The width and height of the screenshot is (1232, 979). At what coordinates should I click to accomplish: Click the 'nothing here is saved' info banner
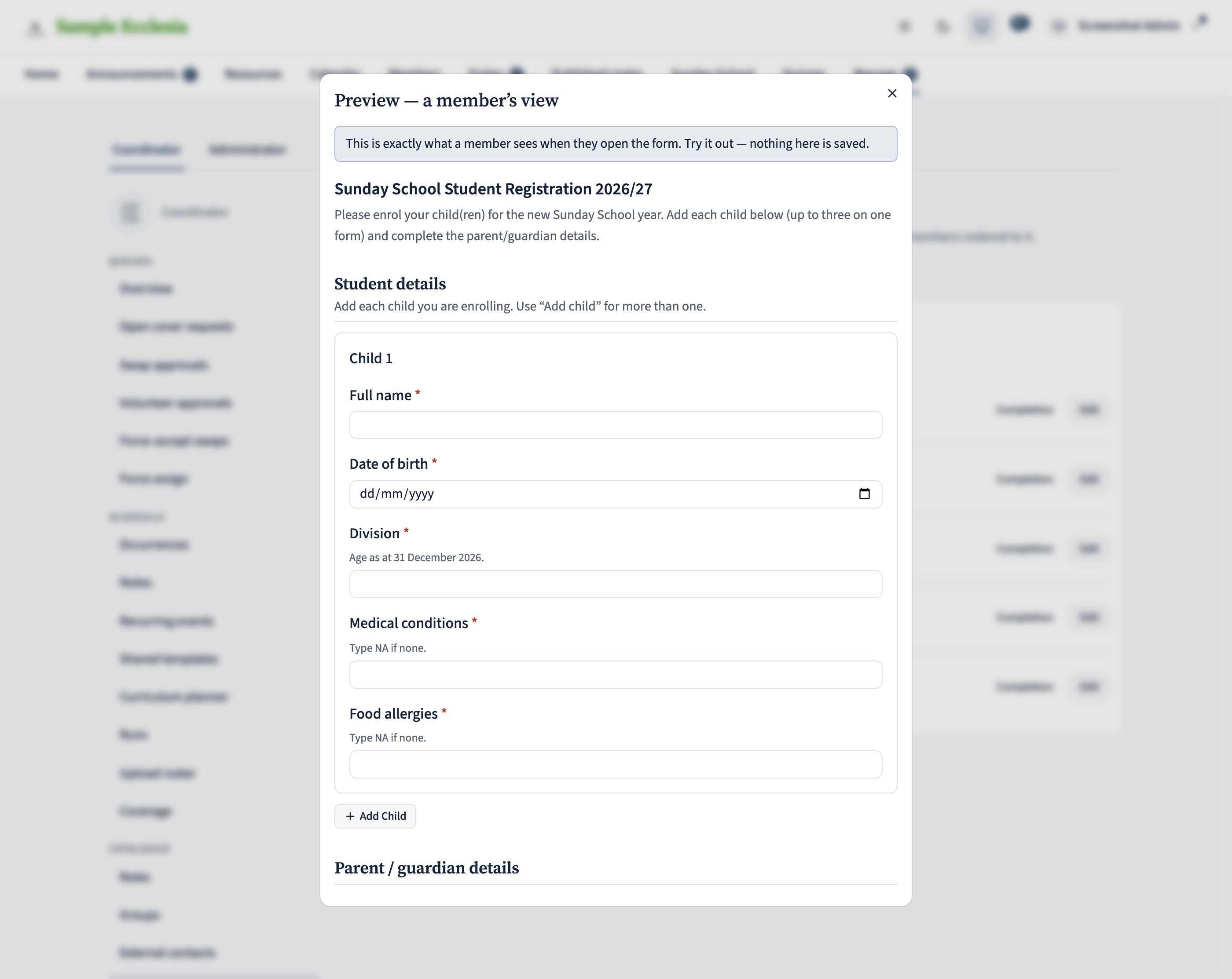(616, 144)
